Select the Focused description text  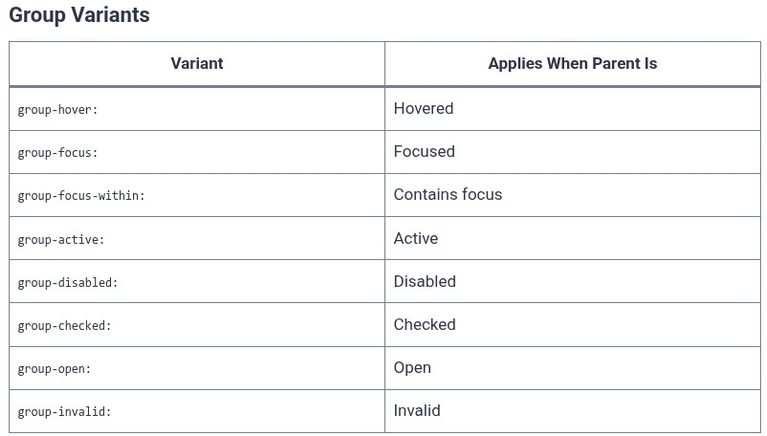(x=424, y=151)
